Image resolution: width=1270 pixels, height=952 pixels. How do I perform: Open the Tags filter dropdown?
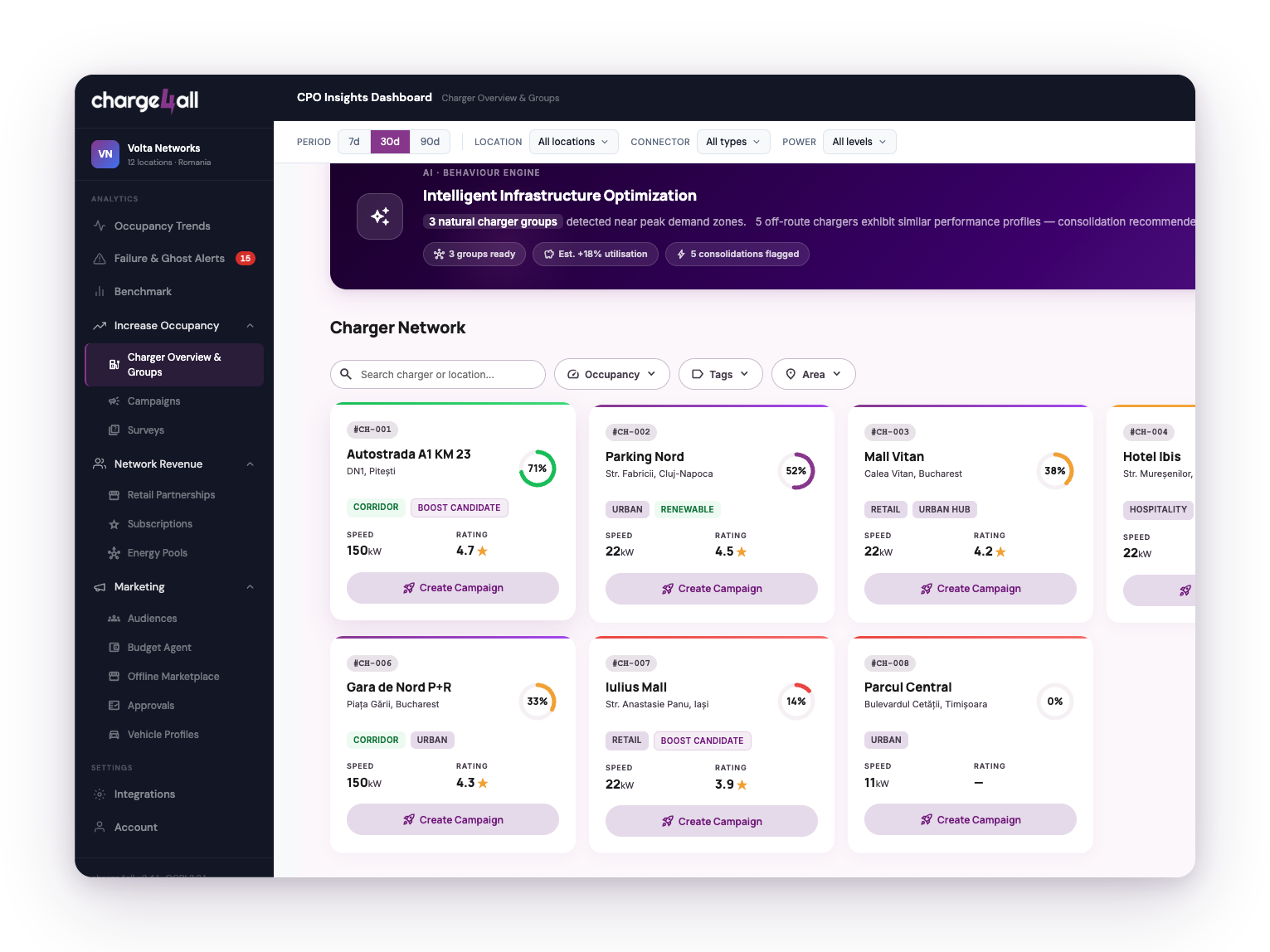(721, 375)
